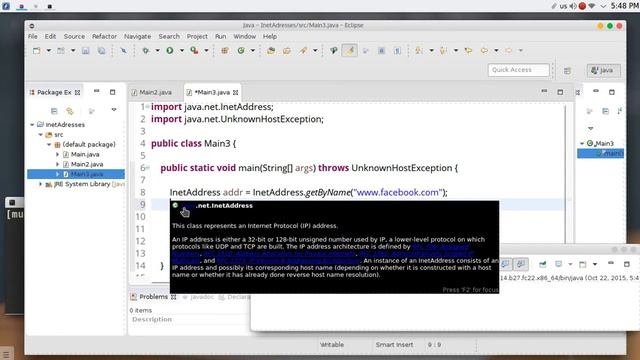Click the Java perspective button

(x=603, y=70)
